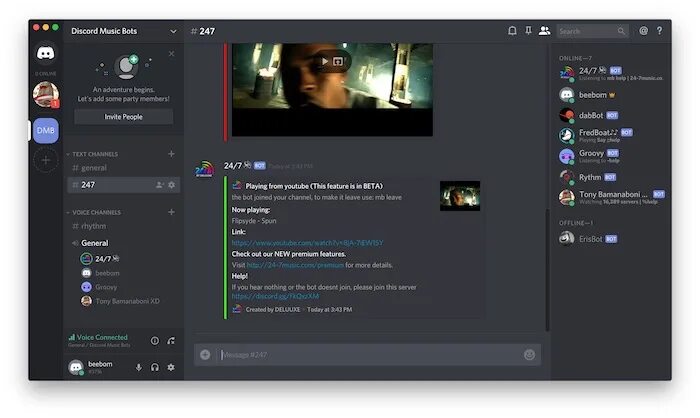700x418 pixels.
Task: Open mentions with @ icon
Action: [643, 31]
